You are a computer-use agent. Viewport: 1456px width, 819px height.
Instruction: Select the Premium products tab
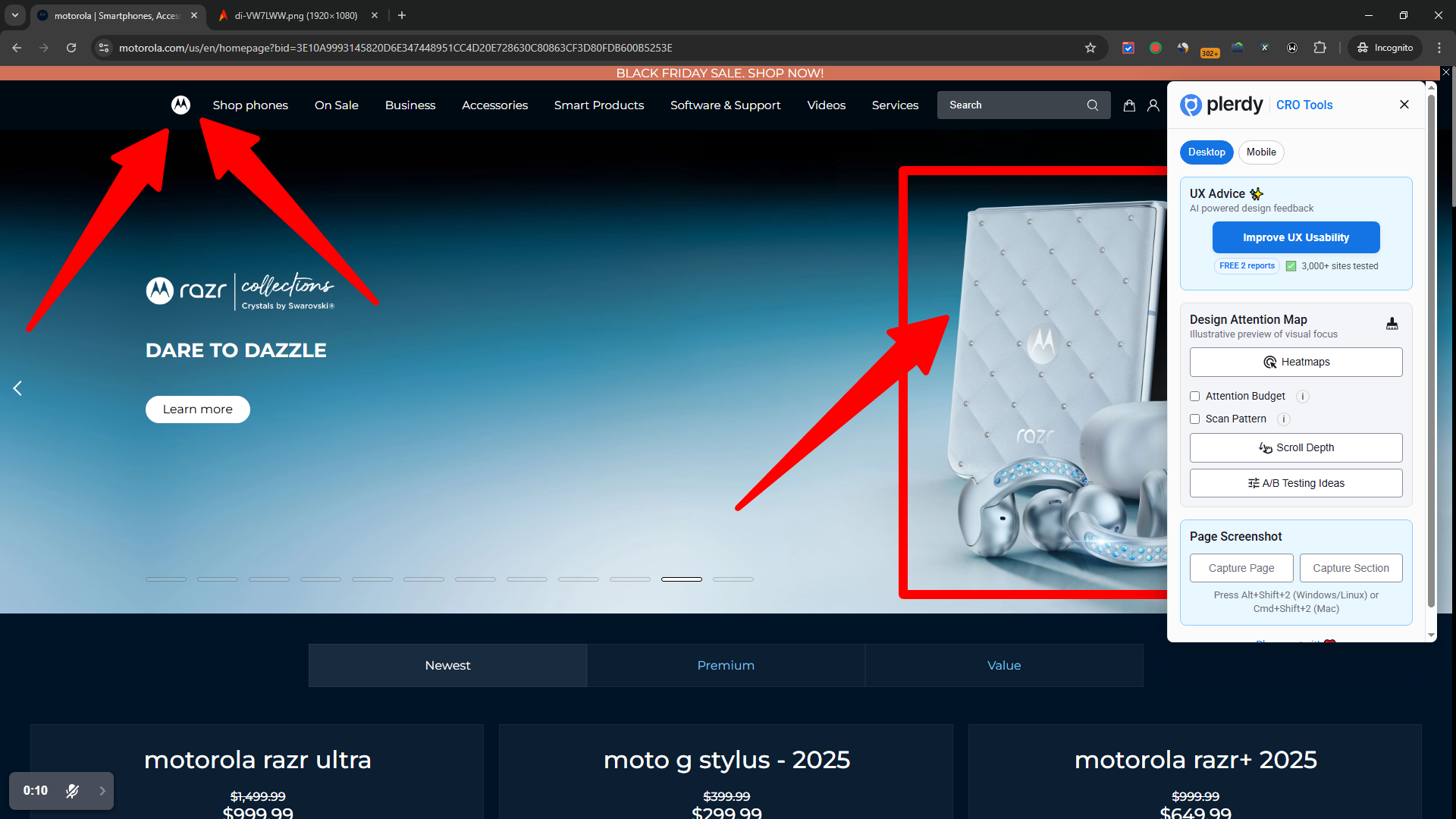726,665
